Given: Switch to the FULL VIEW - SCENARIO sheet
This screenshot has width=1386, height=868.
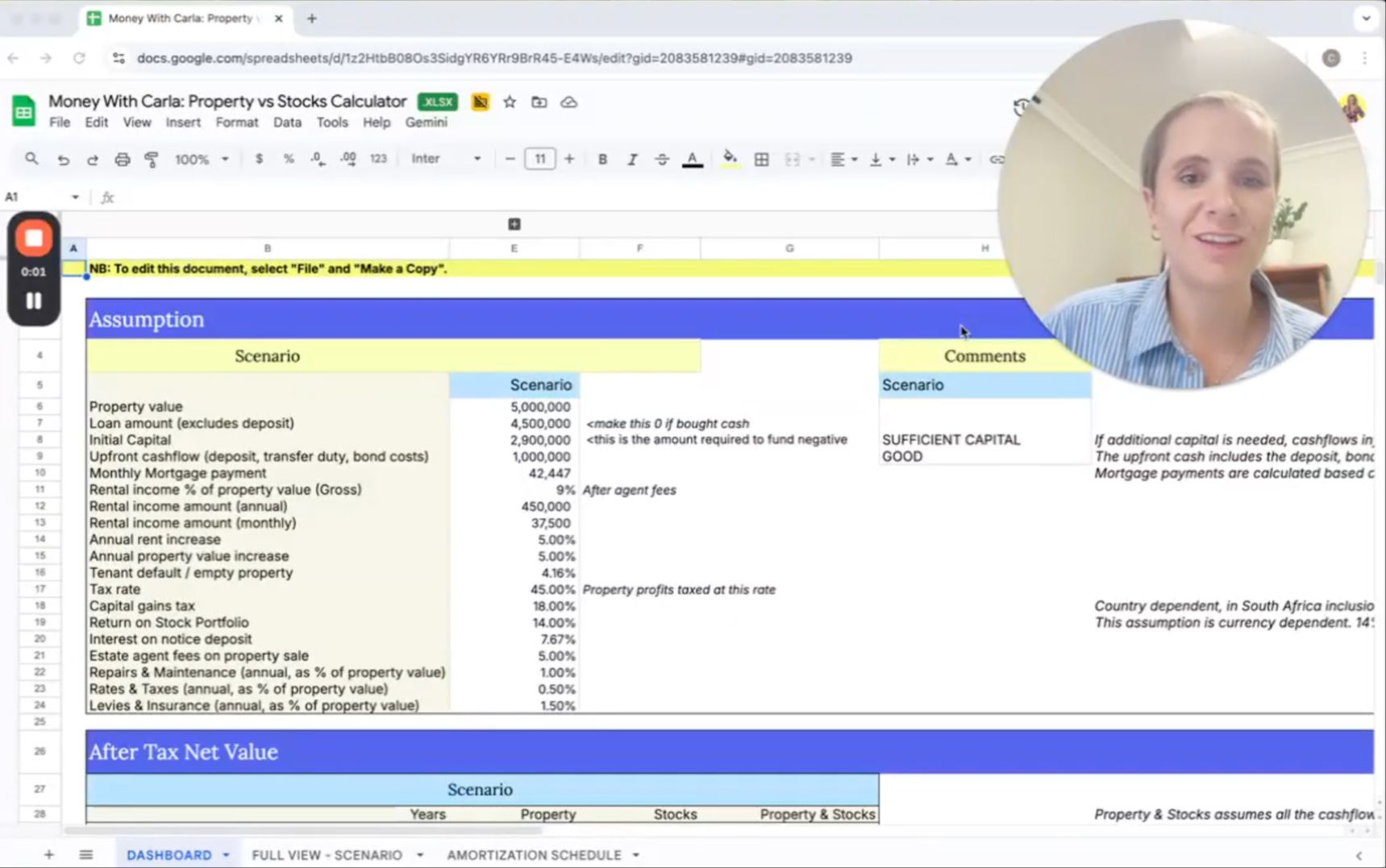Looking at the screenshot, I should click(327, 854).
